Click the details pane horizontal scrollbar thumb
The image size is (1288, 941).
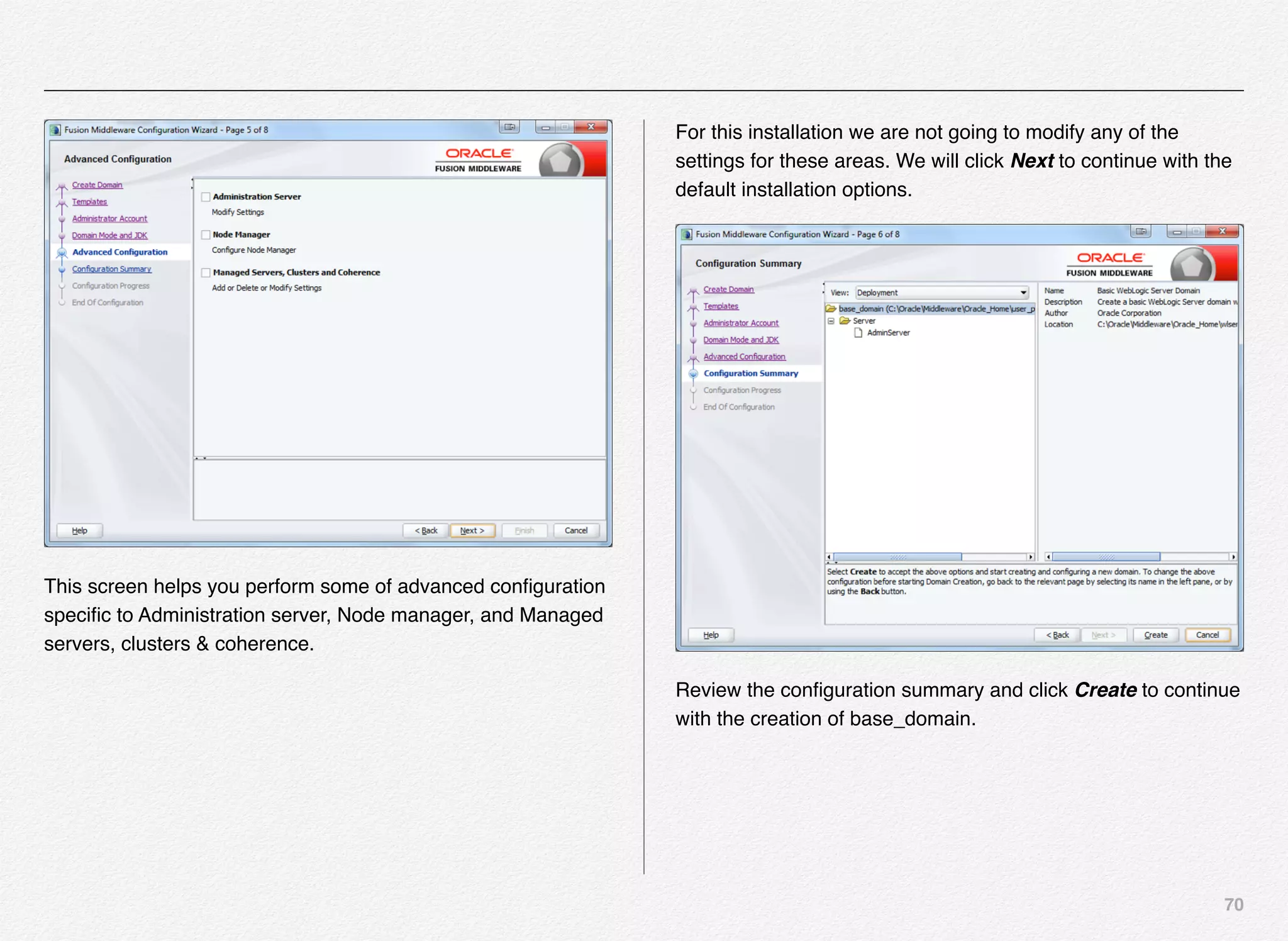click(1106, 557)
